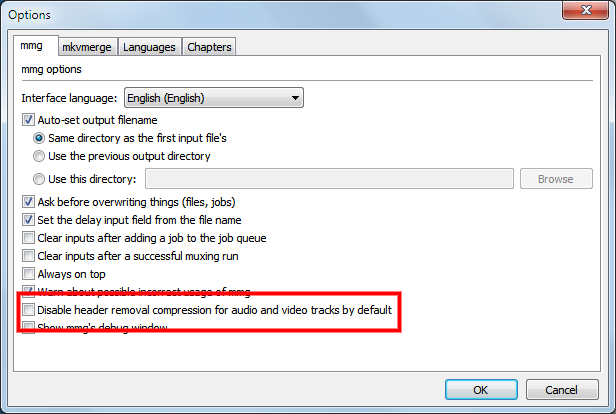Check Disable header removal compression option
The width and height of the screenshot is (616, 414).
(28, 310)
